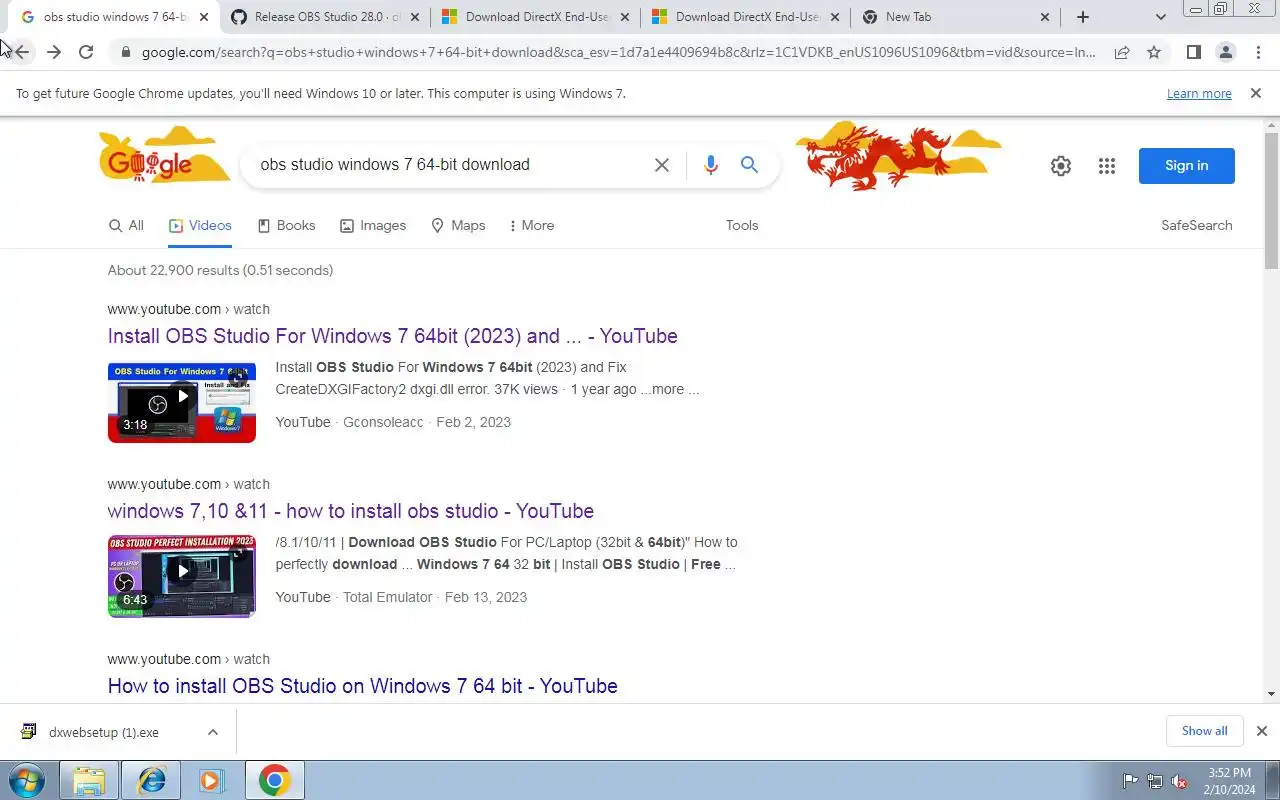Open Google quick settings gear

point(1061,166)
